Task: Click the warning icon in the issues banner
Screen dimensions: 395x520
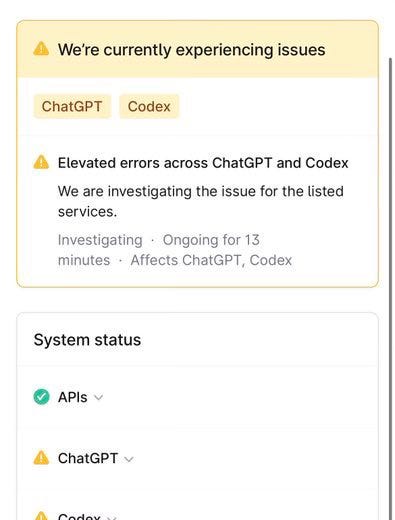Action: [41, 49]
